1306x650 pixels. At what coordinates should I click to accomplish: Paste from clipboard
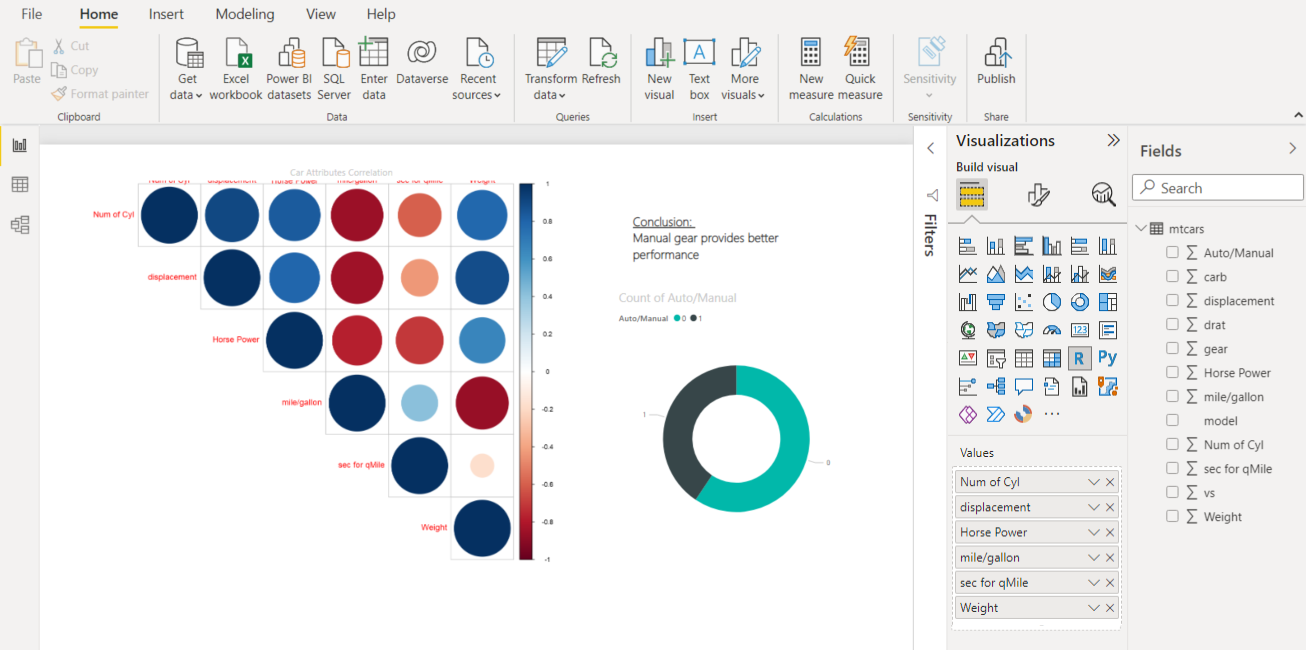point(27,62)
